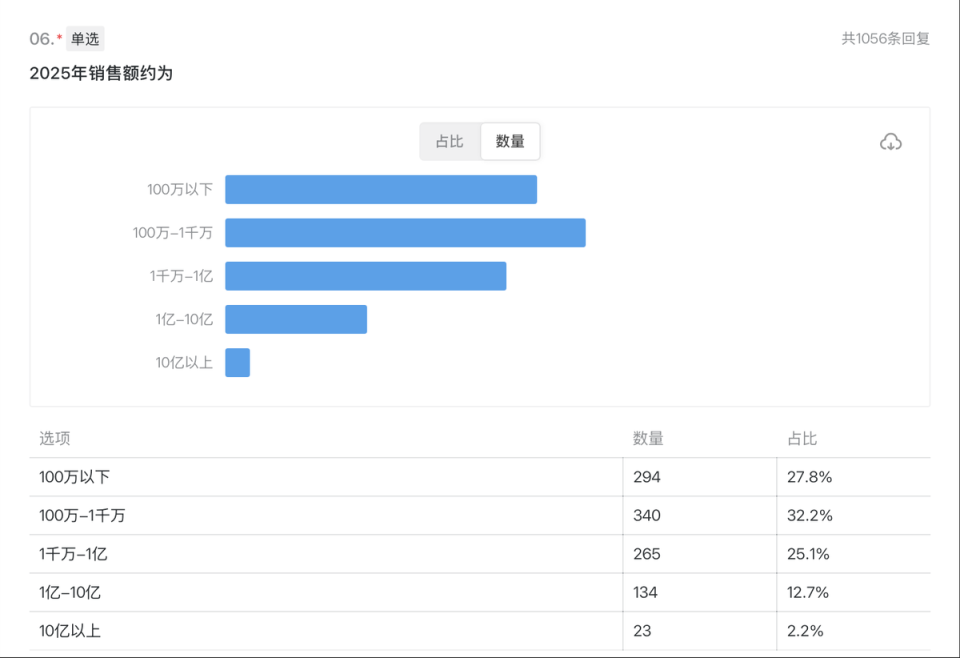Click the 100万-1千万 bar in chart
Screen dimensions: 960x658
tap(404, 232)
